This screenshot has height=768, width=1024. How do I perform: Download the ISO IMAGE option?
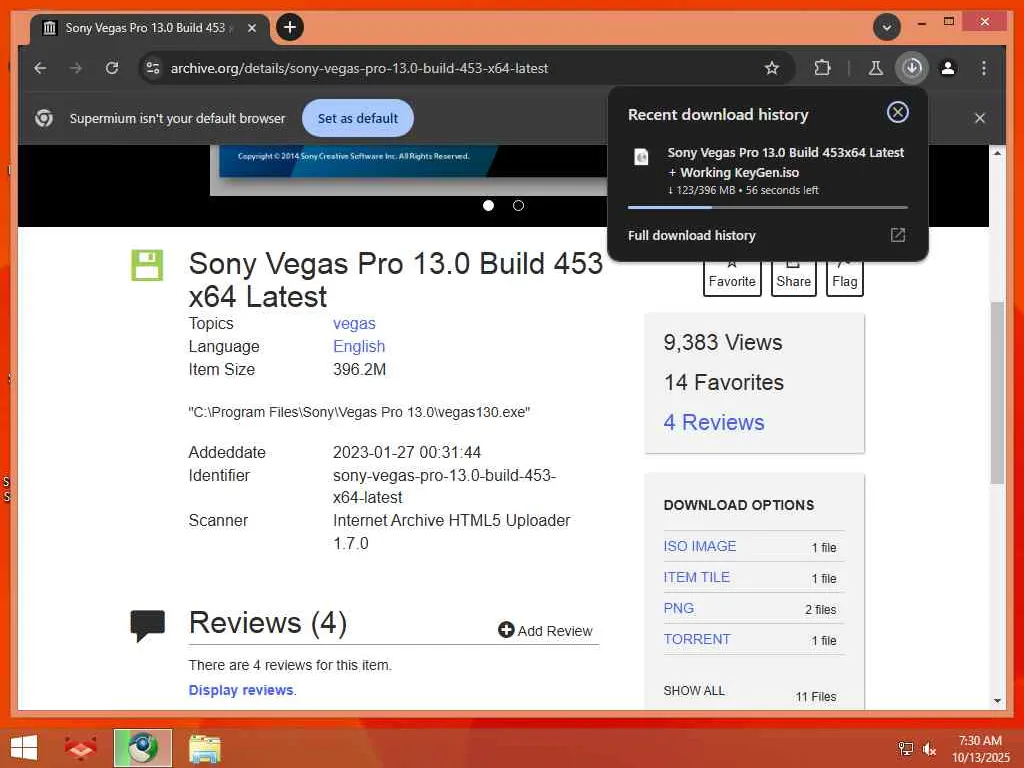(699, 546)
